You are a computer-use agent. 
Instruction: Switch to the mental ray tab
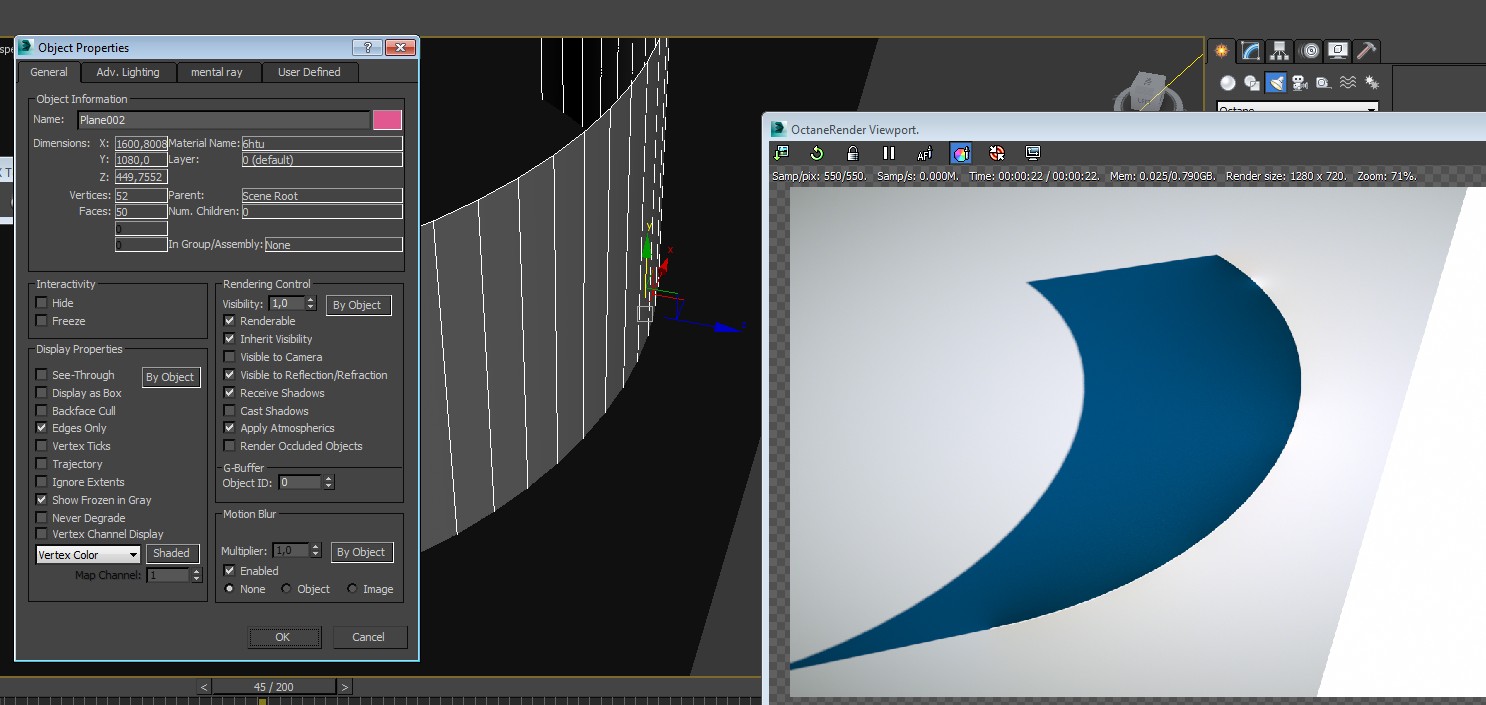pos(217,72)
